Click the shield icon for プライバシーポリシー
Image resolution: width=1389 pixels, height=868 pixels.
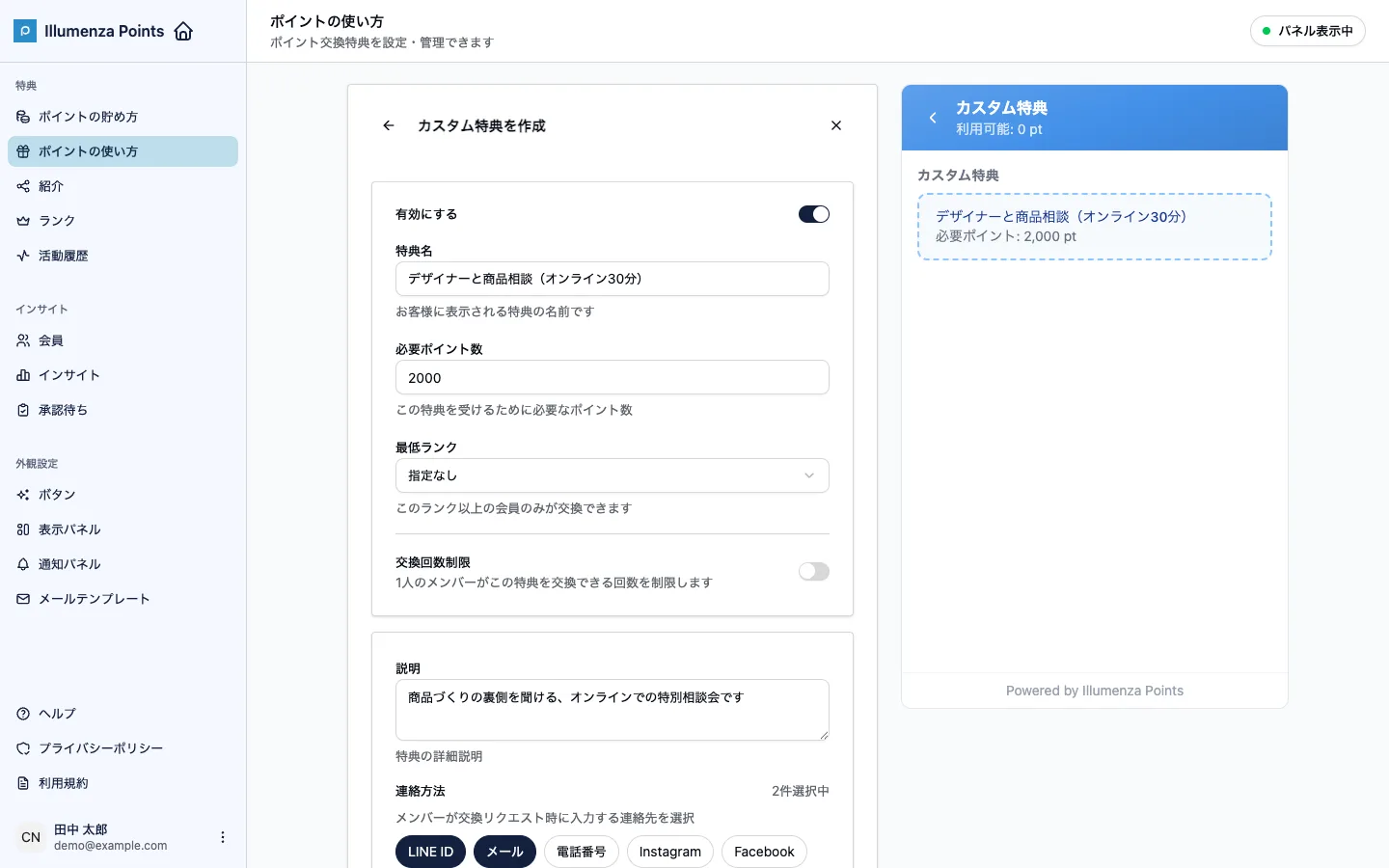click(23, 748)
